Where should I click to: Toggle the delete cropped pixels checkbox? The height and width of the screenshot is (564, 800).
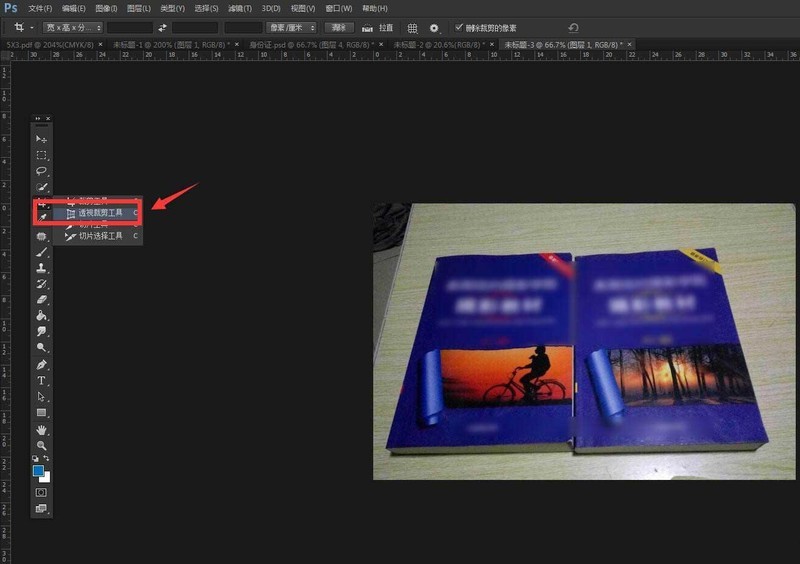point(459,27)
